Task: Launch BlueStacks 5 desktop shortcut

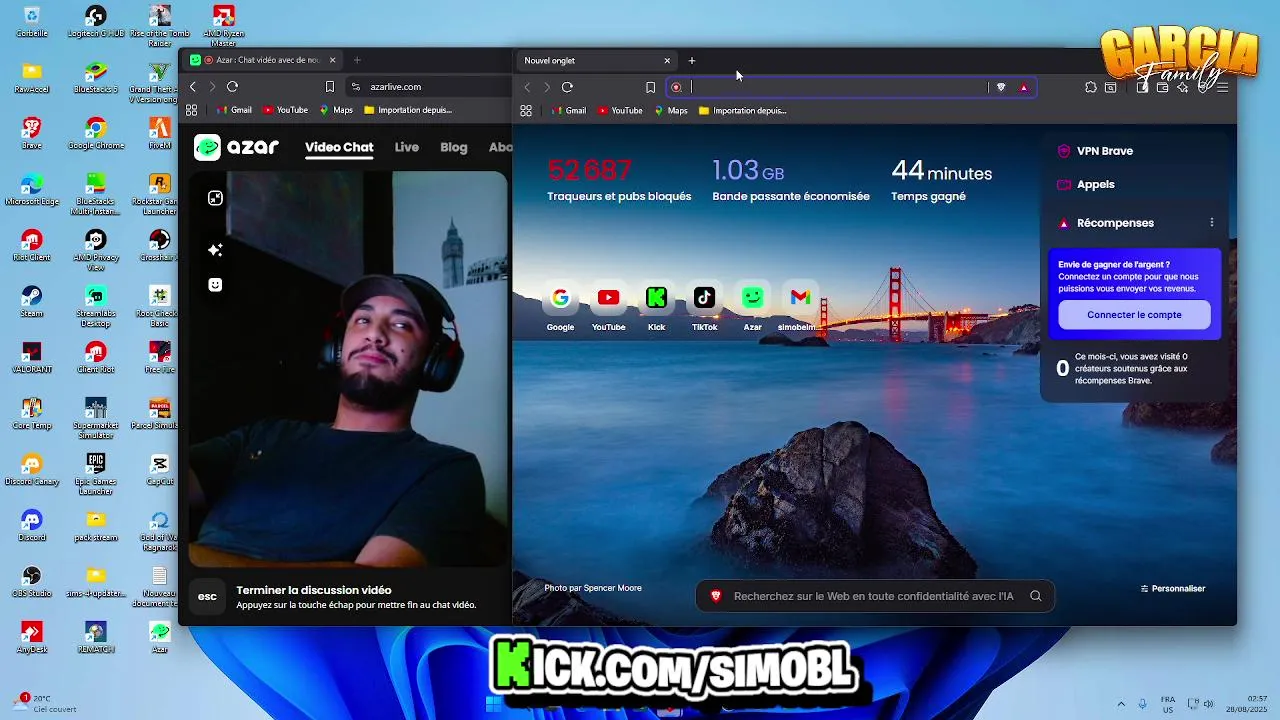Action: (x=95, y=77)
